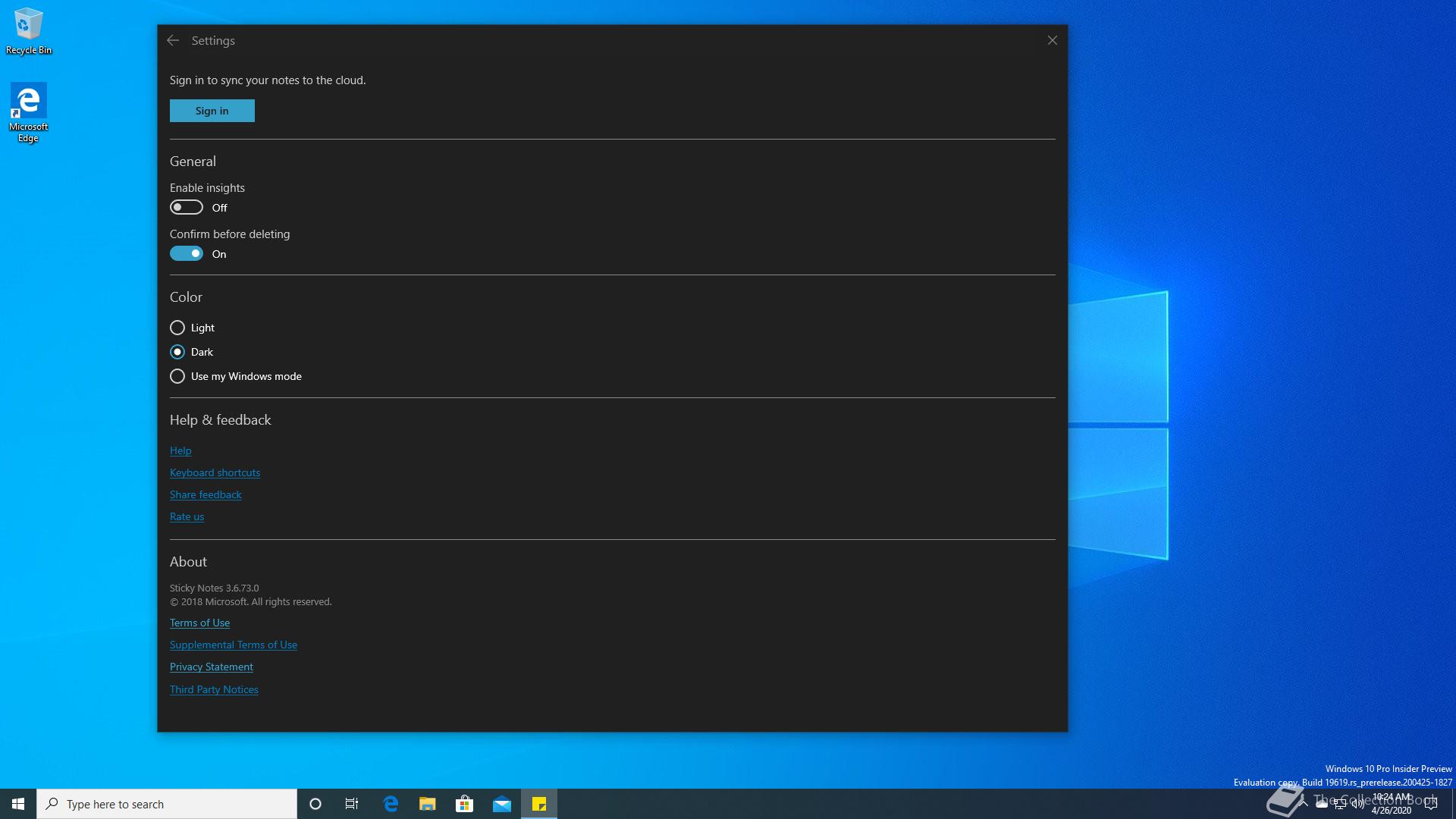
Task: Open File Explorer from taskbar
Action: tap(428, 804)
